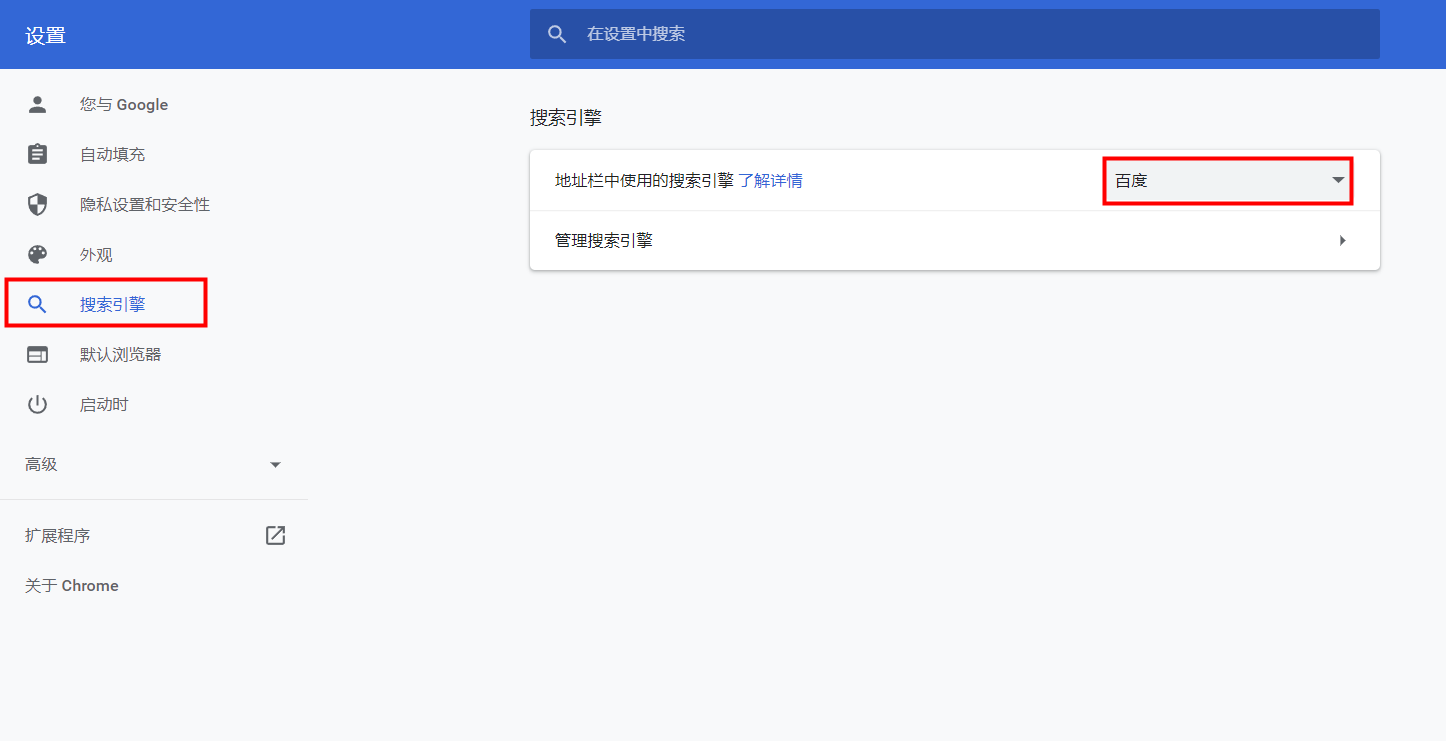Click the search icon in the settings search bar
1446x741 pixels.
tap(557, 34)
